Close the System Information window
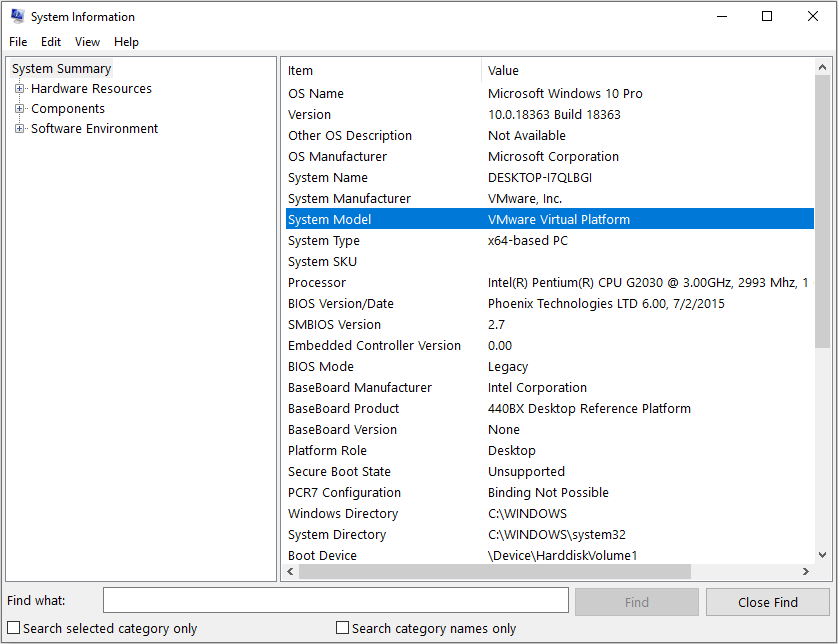This screenshot has width=838, height=644. pyautogui.click(x=812, y=17)
